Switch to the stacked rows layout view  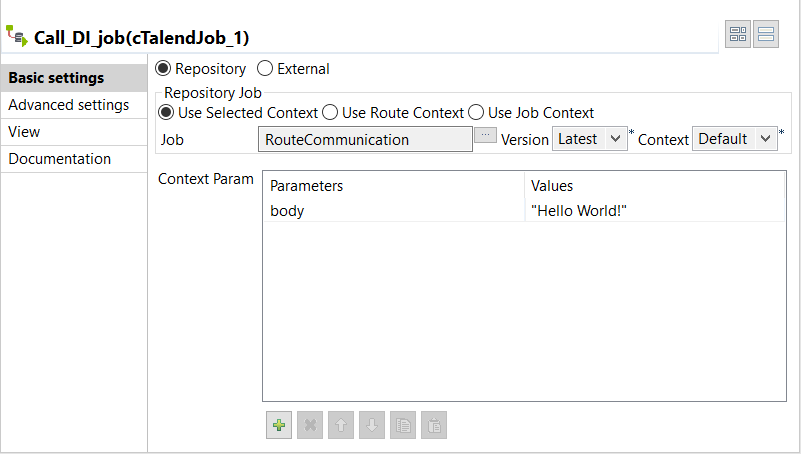[x=766, y=35]
